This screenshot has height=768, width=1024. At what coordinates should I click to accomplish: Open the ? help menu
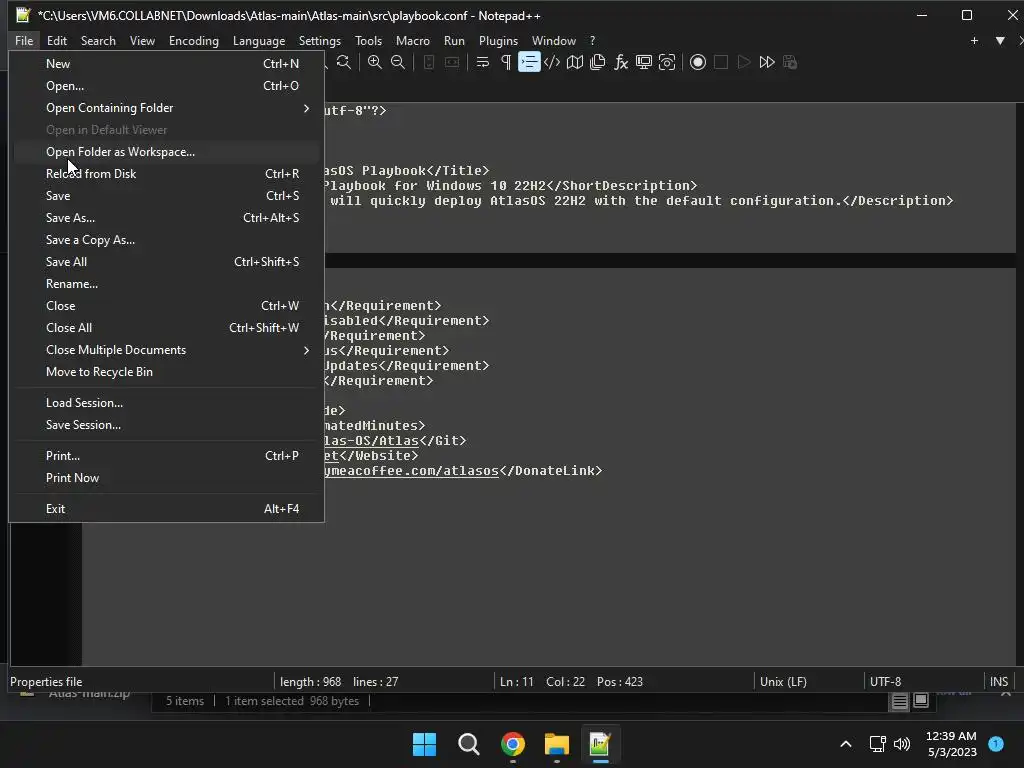592,40
